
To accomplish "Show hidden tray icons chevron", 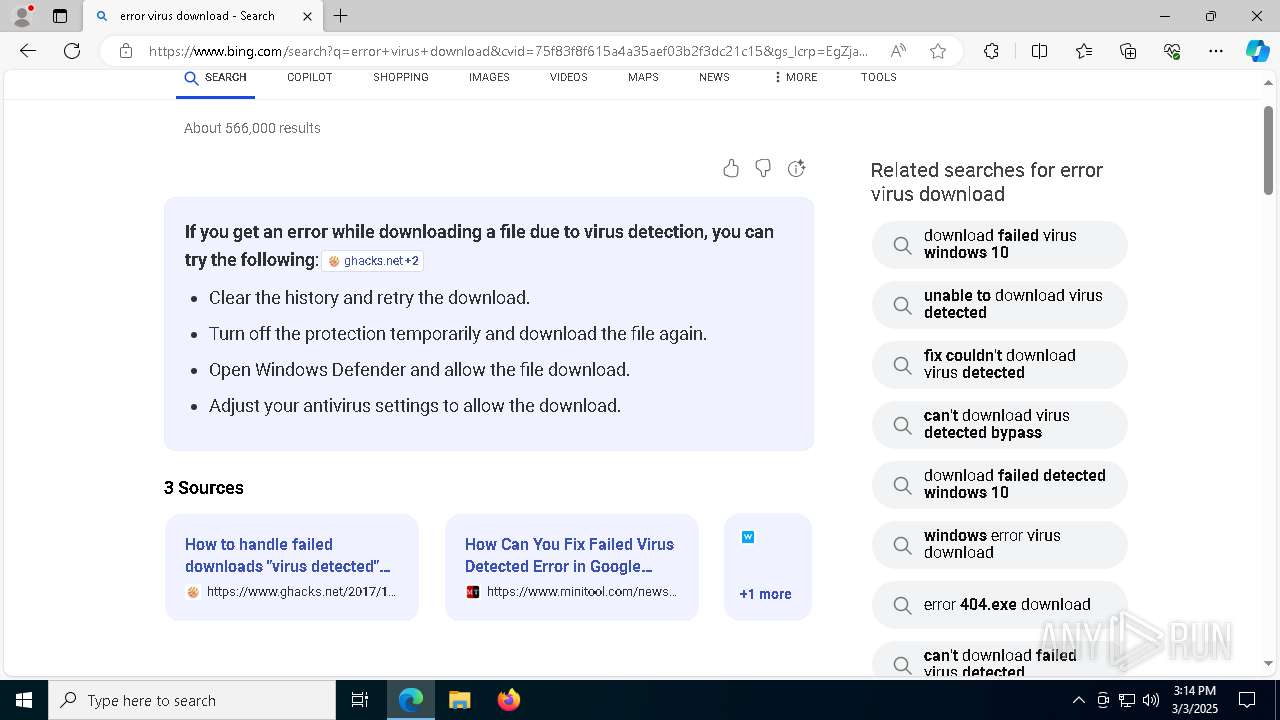I will (x=1078, y=700).
